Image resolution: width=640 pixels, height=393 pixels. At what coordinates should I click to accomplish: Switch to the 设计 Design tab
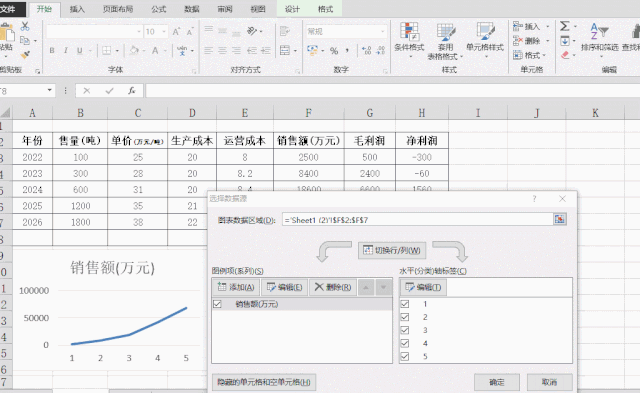(292, 9)
